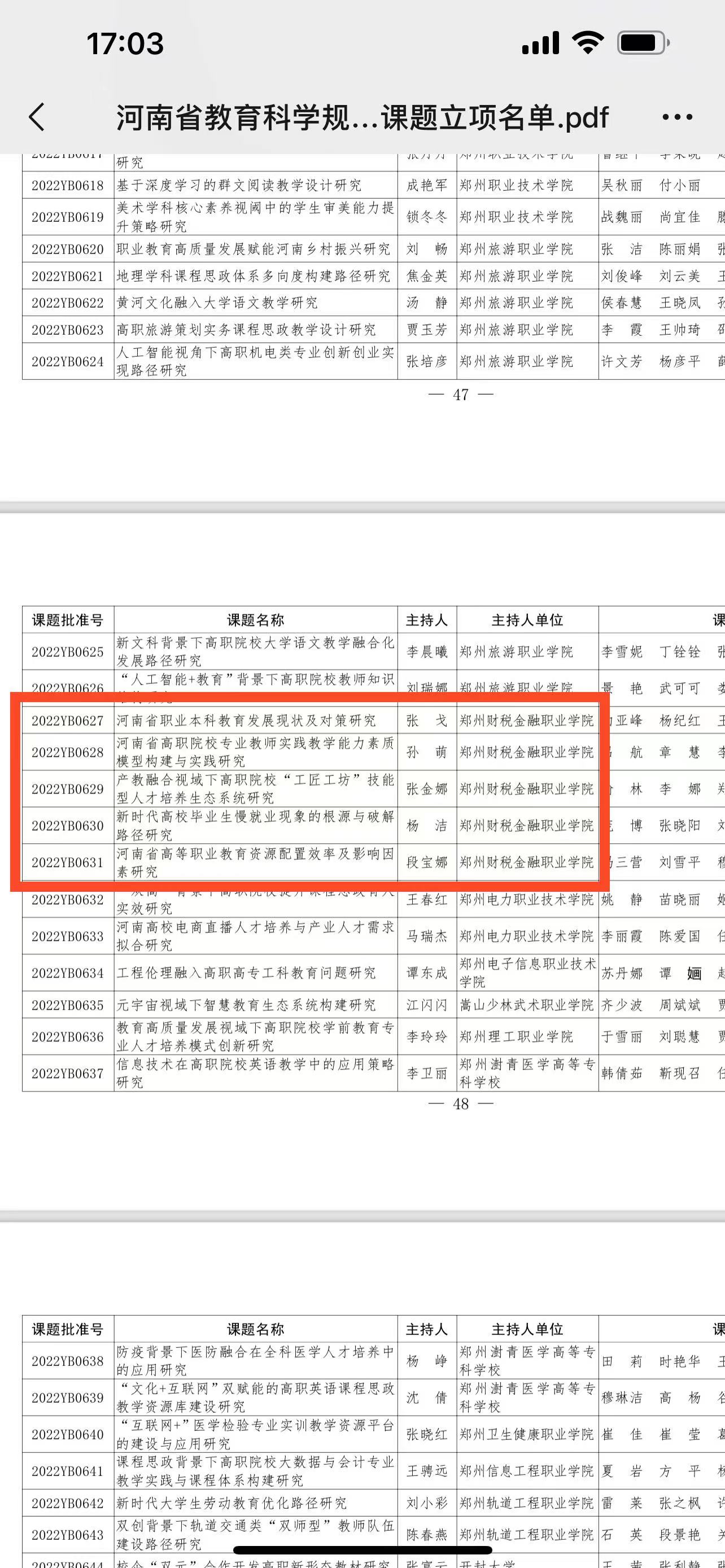Select title 高职旅游策划实务课程思政教学设计研究
This screenshot has height=1568, width=725.
246,330
